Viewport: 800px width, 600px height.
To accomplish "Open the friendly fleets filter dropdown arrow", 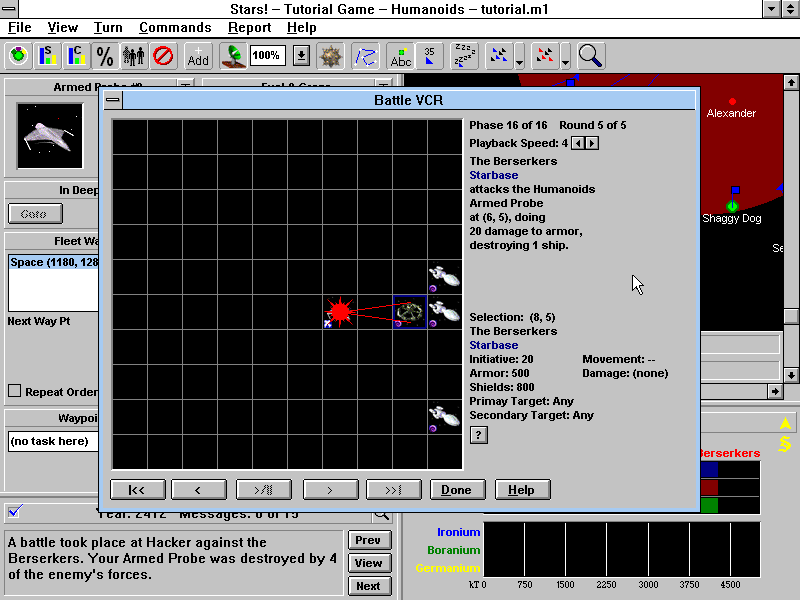I will pos(519,57).
